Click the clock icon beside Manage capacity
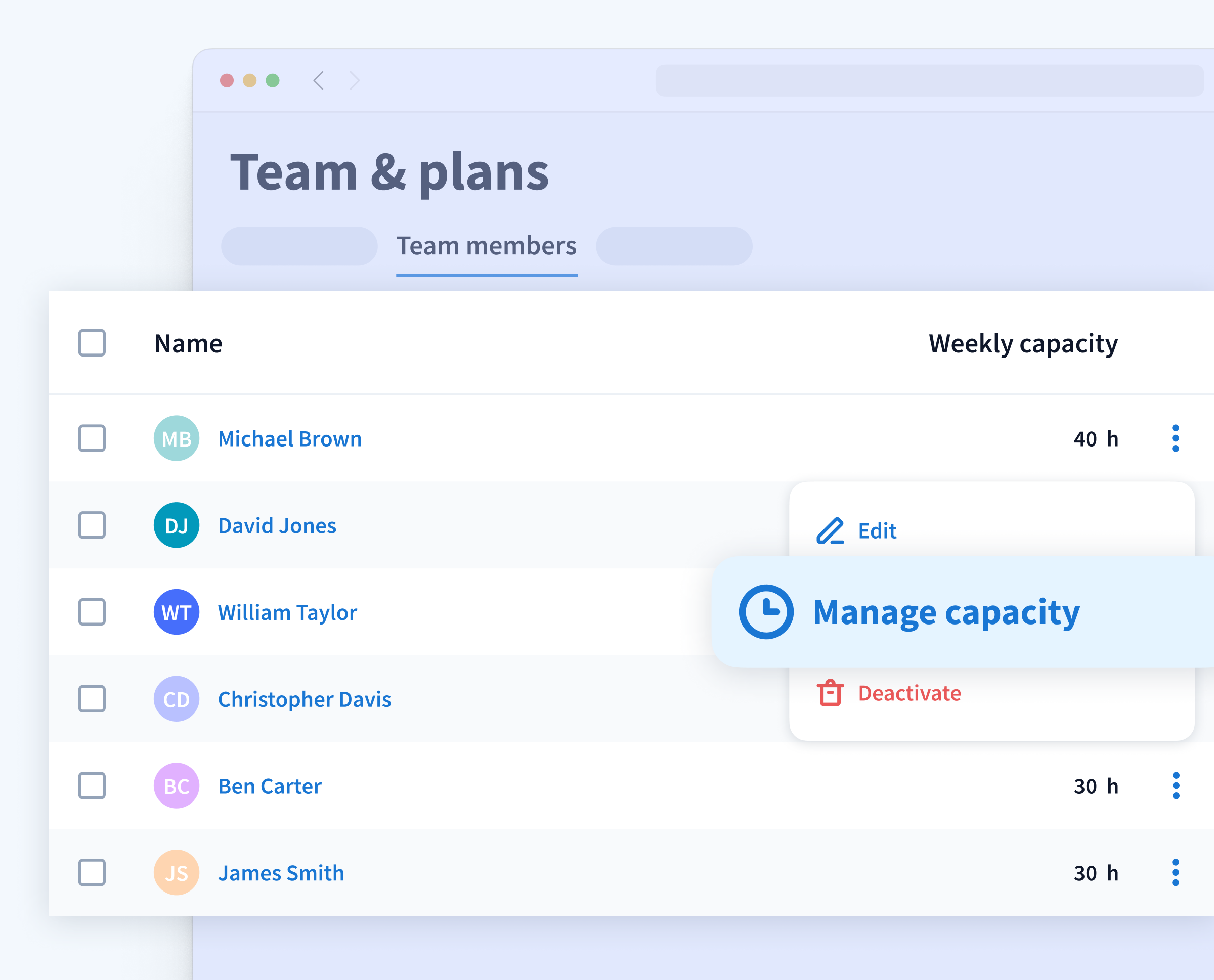Viewport: 1214px width, 980px height. pyautogui.click(x=768, y=612)
